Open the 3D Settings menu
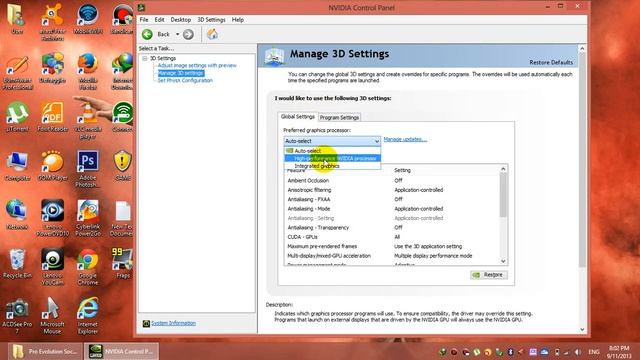 [211, 20]
